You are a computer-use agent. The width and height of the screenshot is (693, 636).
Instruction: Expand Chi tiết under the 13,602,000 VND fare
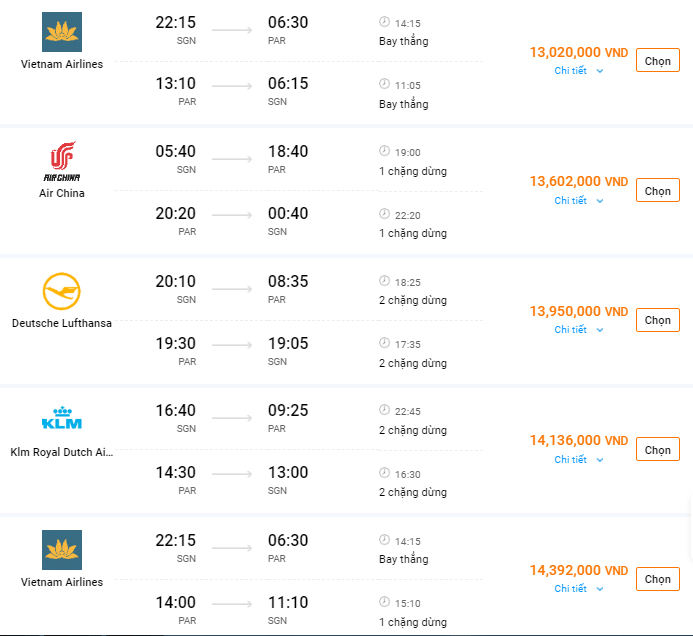tap(579, 200)
